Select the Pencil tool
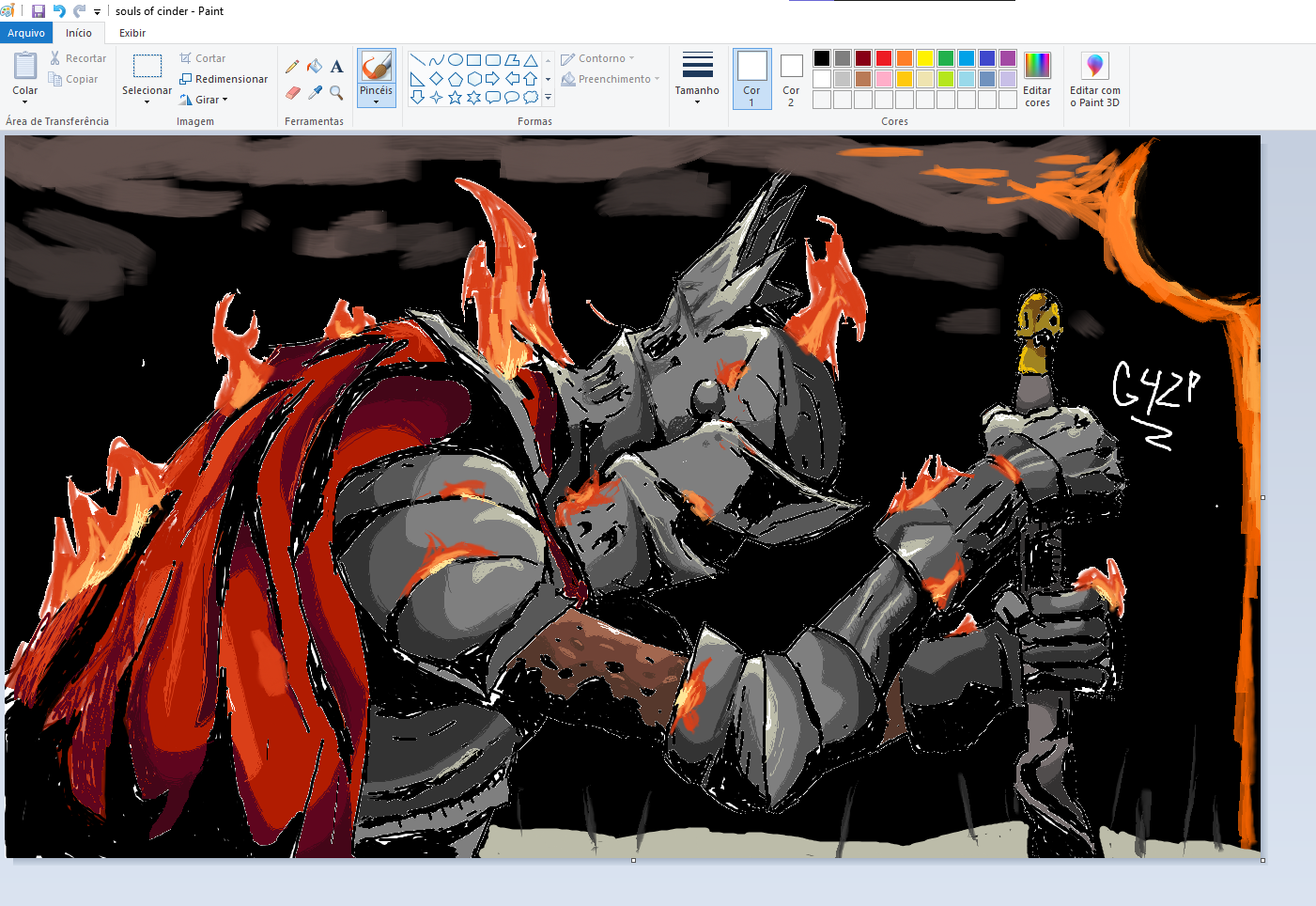The height and width of the screenshot is (906, 1316). (x=292, y=67)
